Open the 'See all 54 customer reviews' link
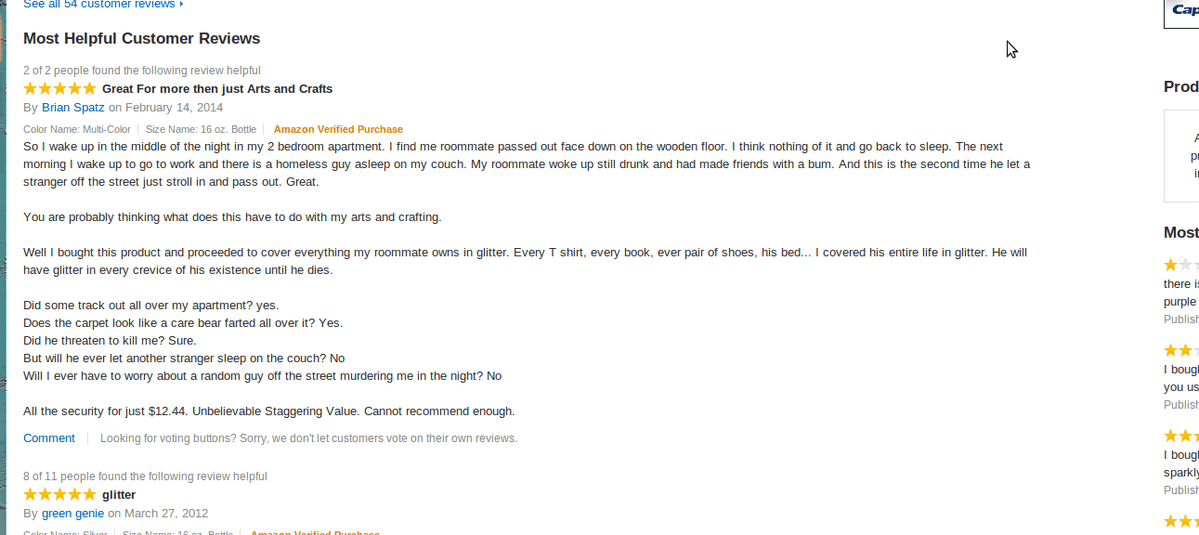Viewport: 1199px width, 535px height. (x=100, y=5)
